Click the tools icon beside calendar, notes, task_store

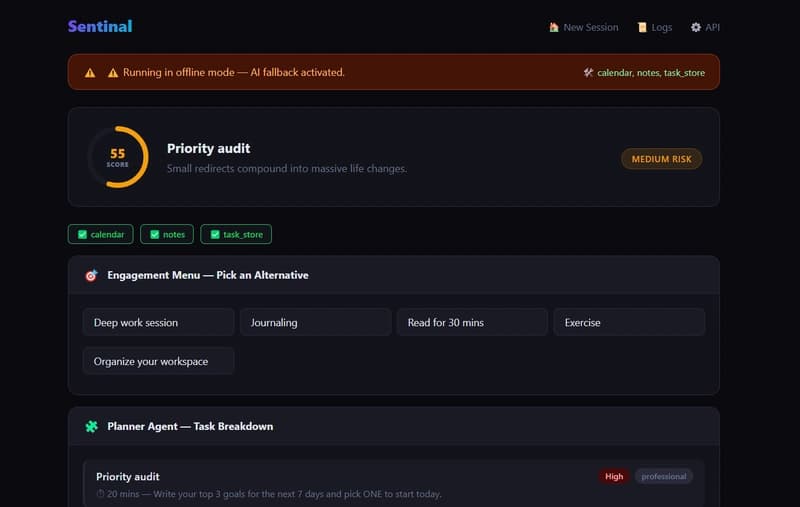point(588,72)
